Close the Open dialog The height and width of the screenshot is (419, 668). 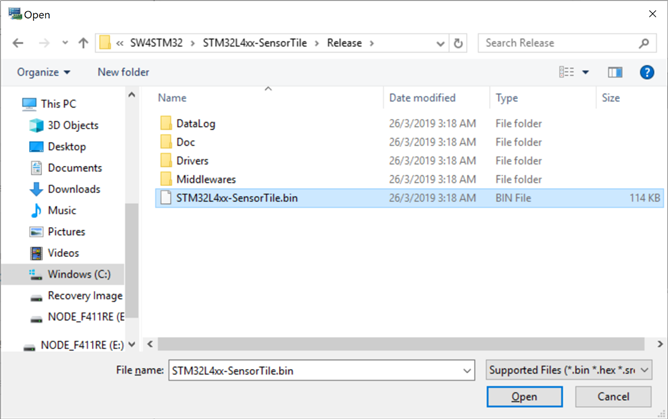pos(652,14)
